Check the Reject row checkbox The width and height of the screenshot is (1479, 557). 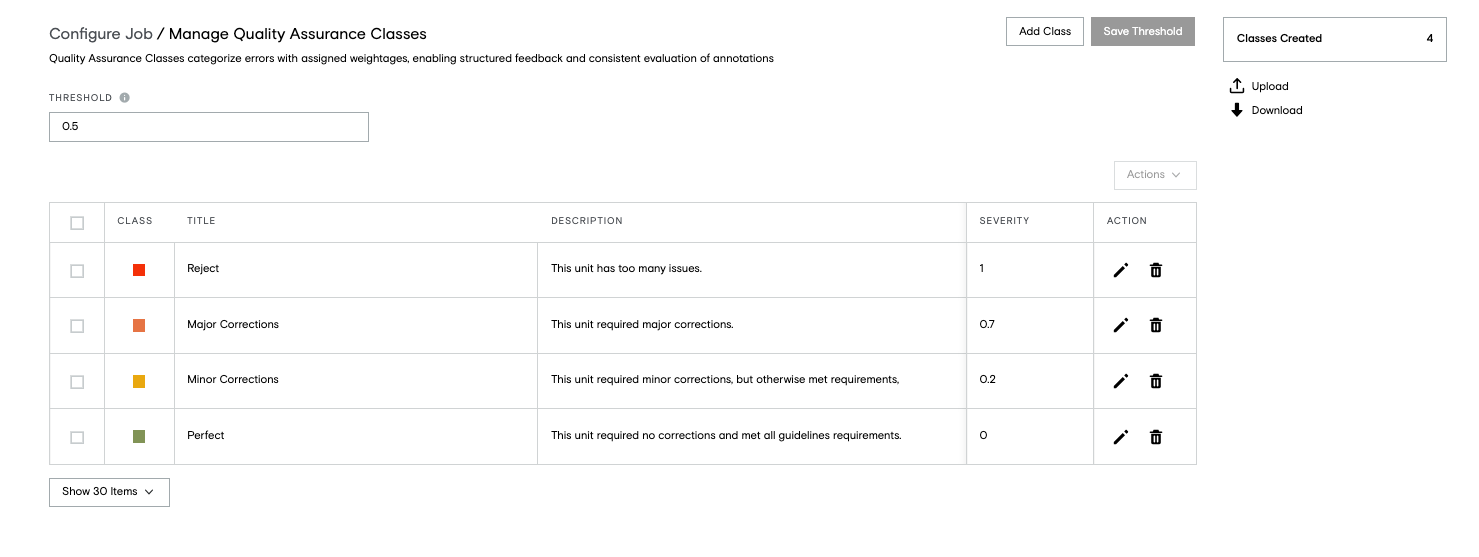(77, 271)
